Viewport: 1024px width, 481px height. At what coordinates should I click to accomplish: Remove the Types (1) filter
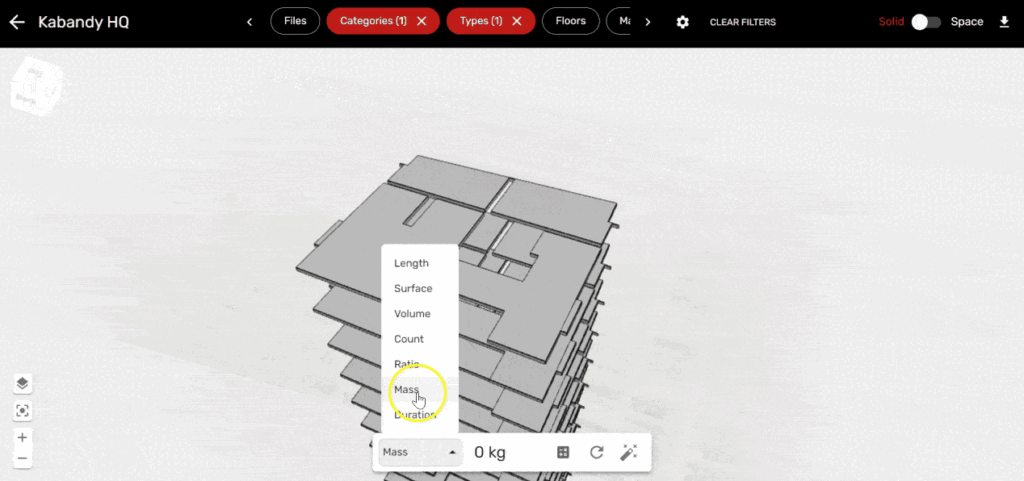pos(517,21)
